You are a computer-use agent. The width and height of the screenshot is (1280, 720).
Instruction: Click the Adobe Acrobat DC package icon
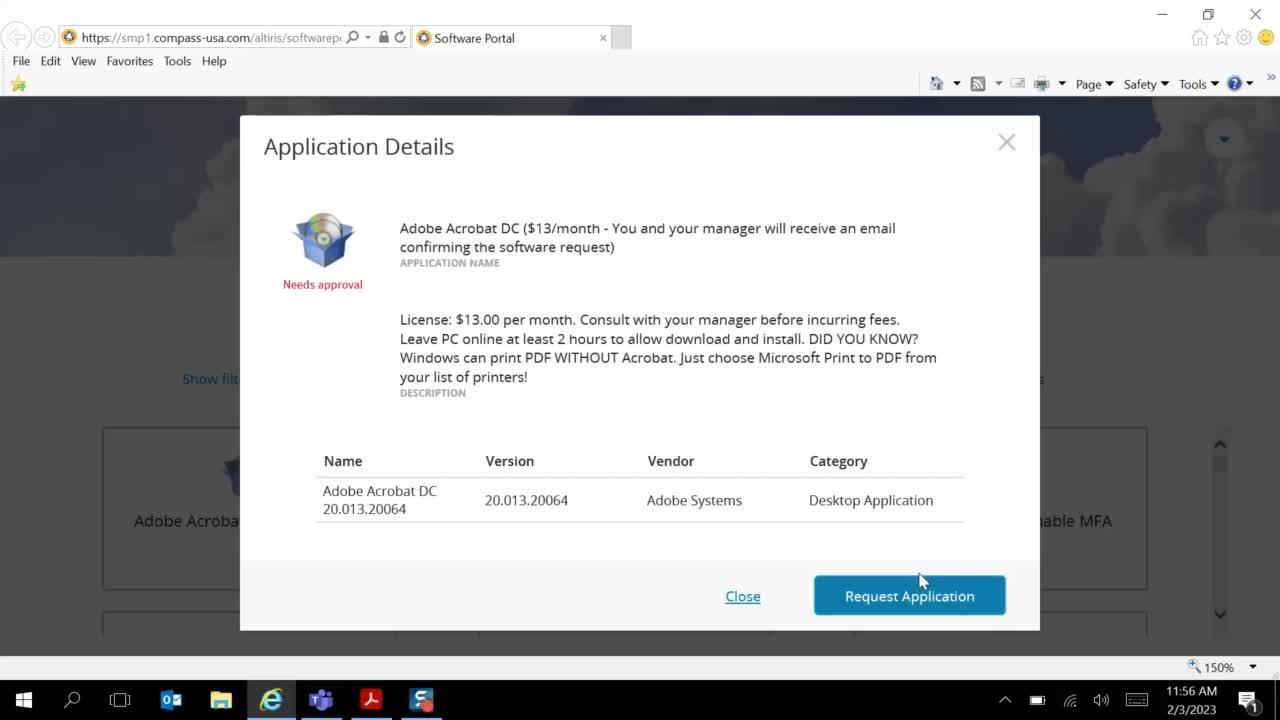[x=322, y=239]
